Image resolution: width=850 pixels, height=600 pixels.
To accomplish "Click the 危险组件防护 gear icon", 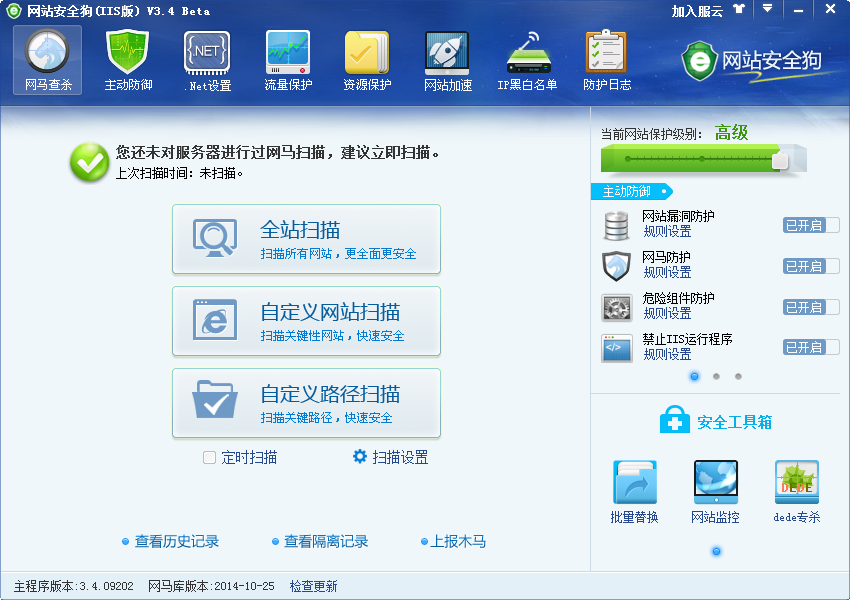I will [617, 307].
